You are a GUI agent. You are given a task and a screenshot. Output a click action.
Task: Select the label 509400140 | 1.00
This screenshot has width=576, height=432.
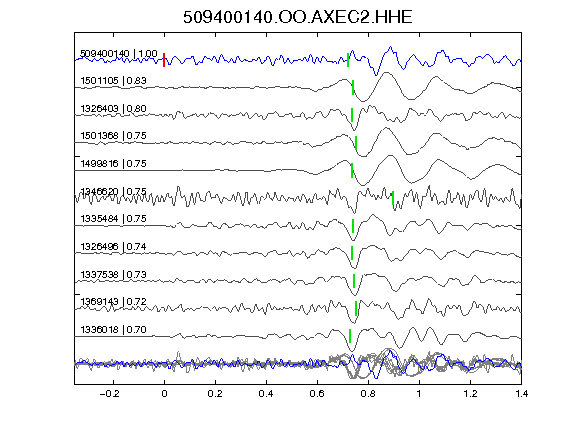point(119,54)
